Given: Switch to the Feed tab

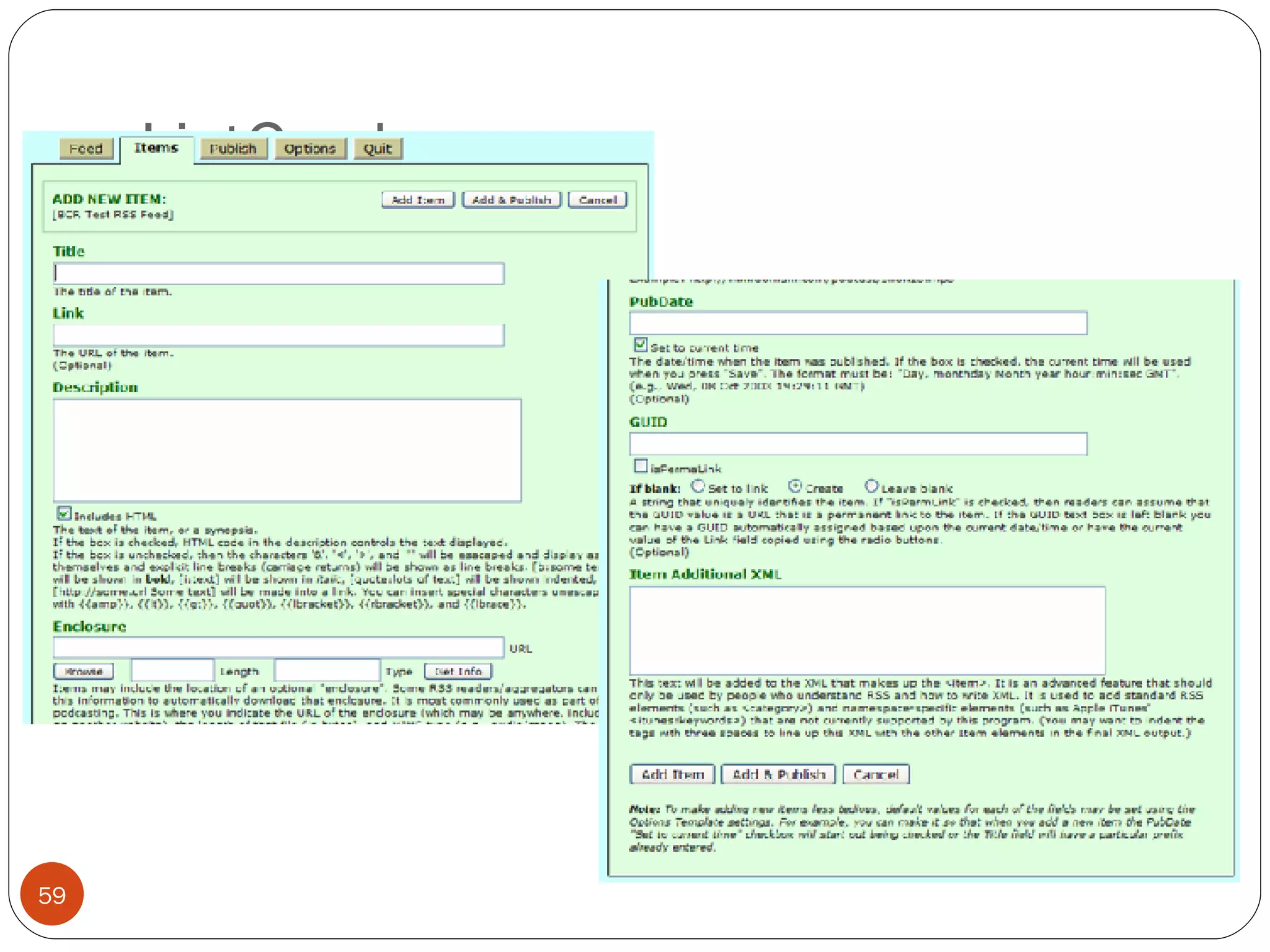Looking at the screenshot, I should point(86,149).
